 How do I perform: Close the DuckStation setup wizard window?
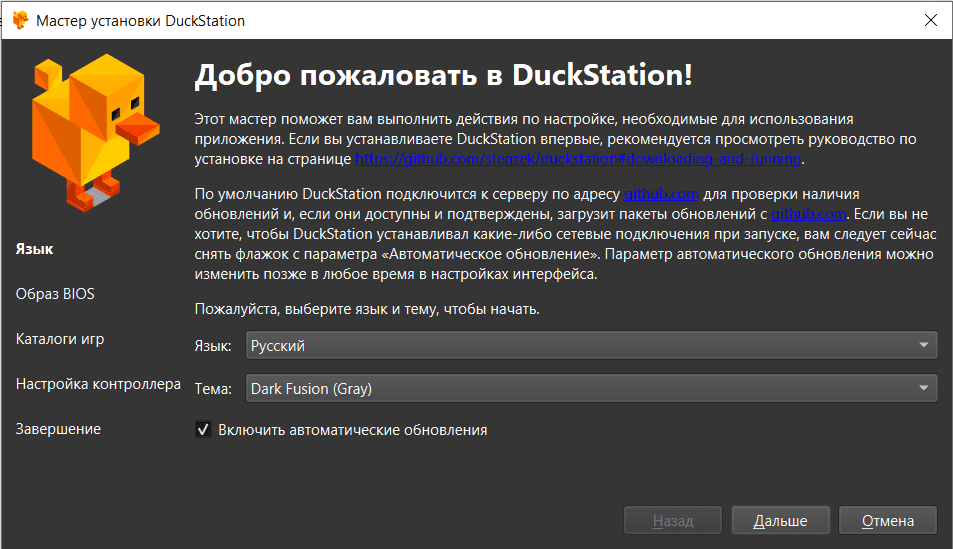pos(931,20)
